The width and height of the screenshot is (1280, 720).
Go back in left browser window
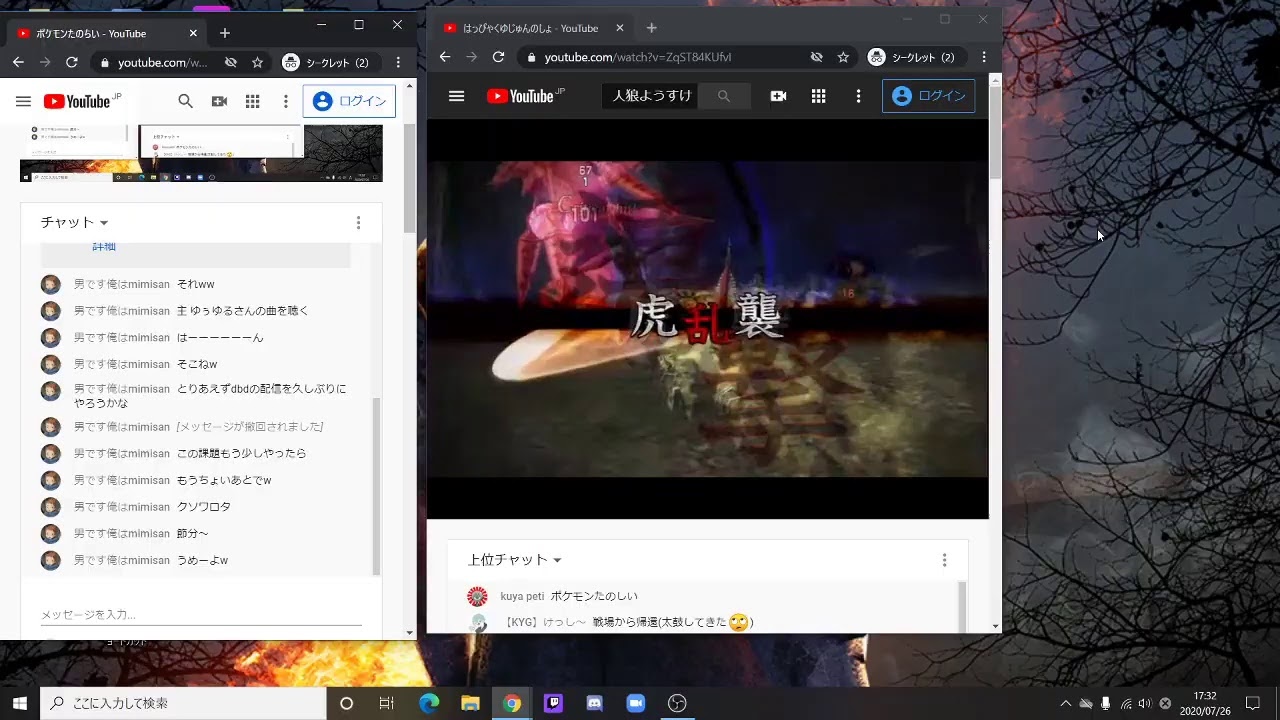coord(18,62)
